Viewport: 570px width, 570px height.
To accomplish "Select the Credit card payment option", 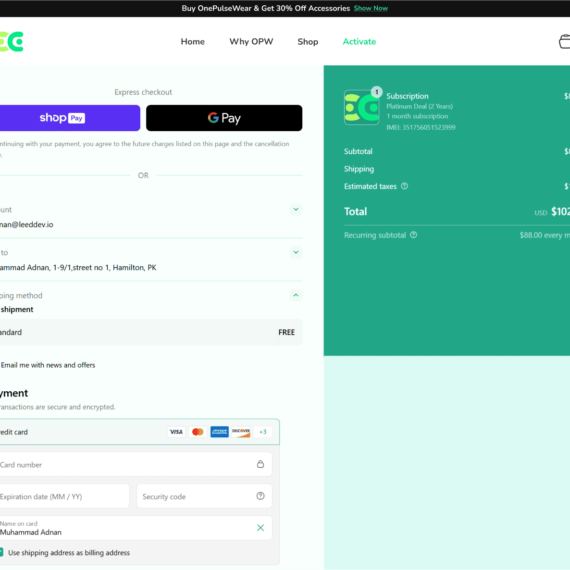I will 140,432.
